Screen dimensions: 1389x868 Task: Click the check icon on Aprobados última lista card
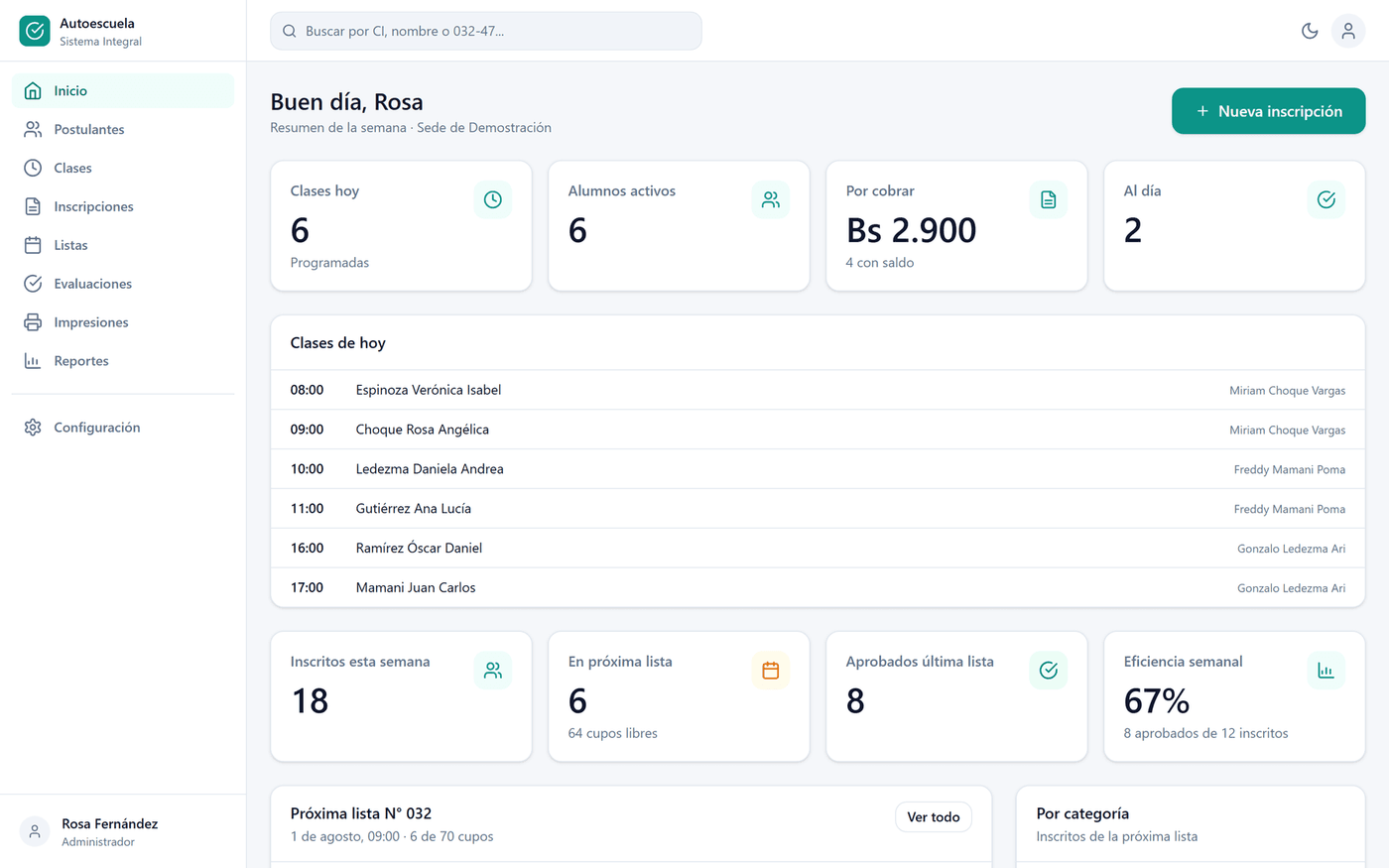pos(1049,671)
